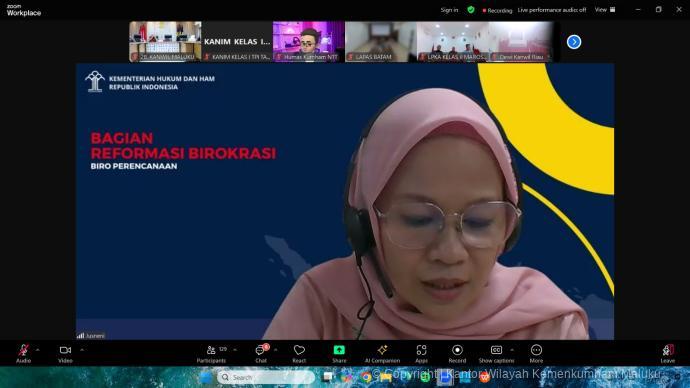Click Sign in at the top
This screenshot has width=690, height=388.
click(449, 10)
